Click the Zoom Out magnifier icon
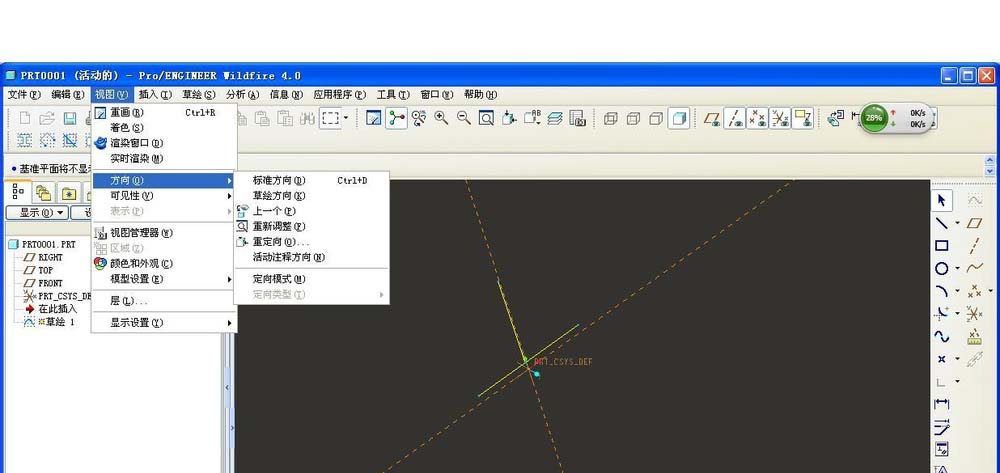This screenshot has height=473, width=1000. click(464, 118)
